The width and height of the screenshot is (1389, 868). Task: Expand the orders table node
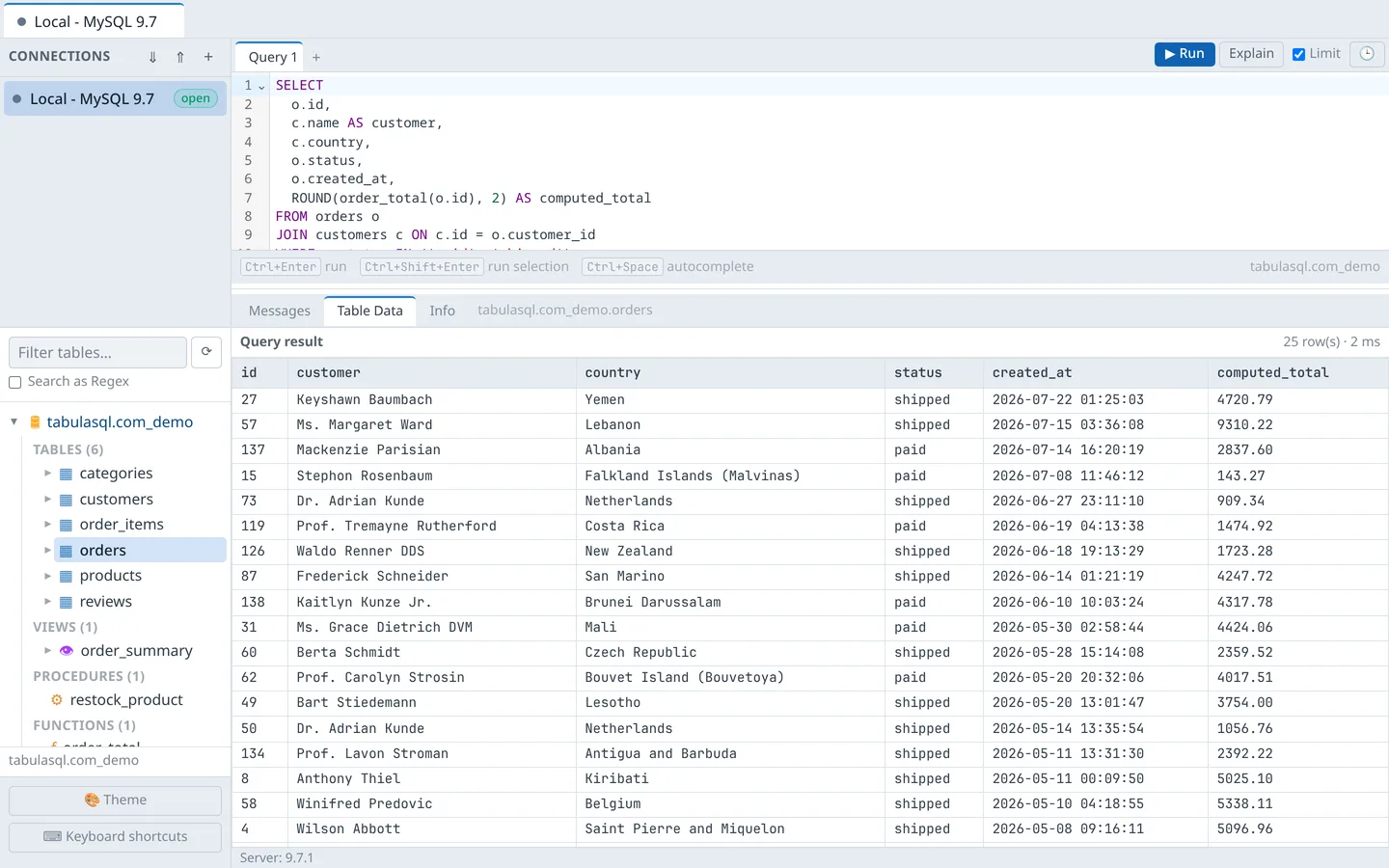[47, 551]
